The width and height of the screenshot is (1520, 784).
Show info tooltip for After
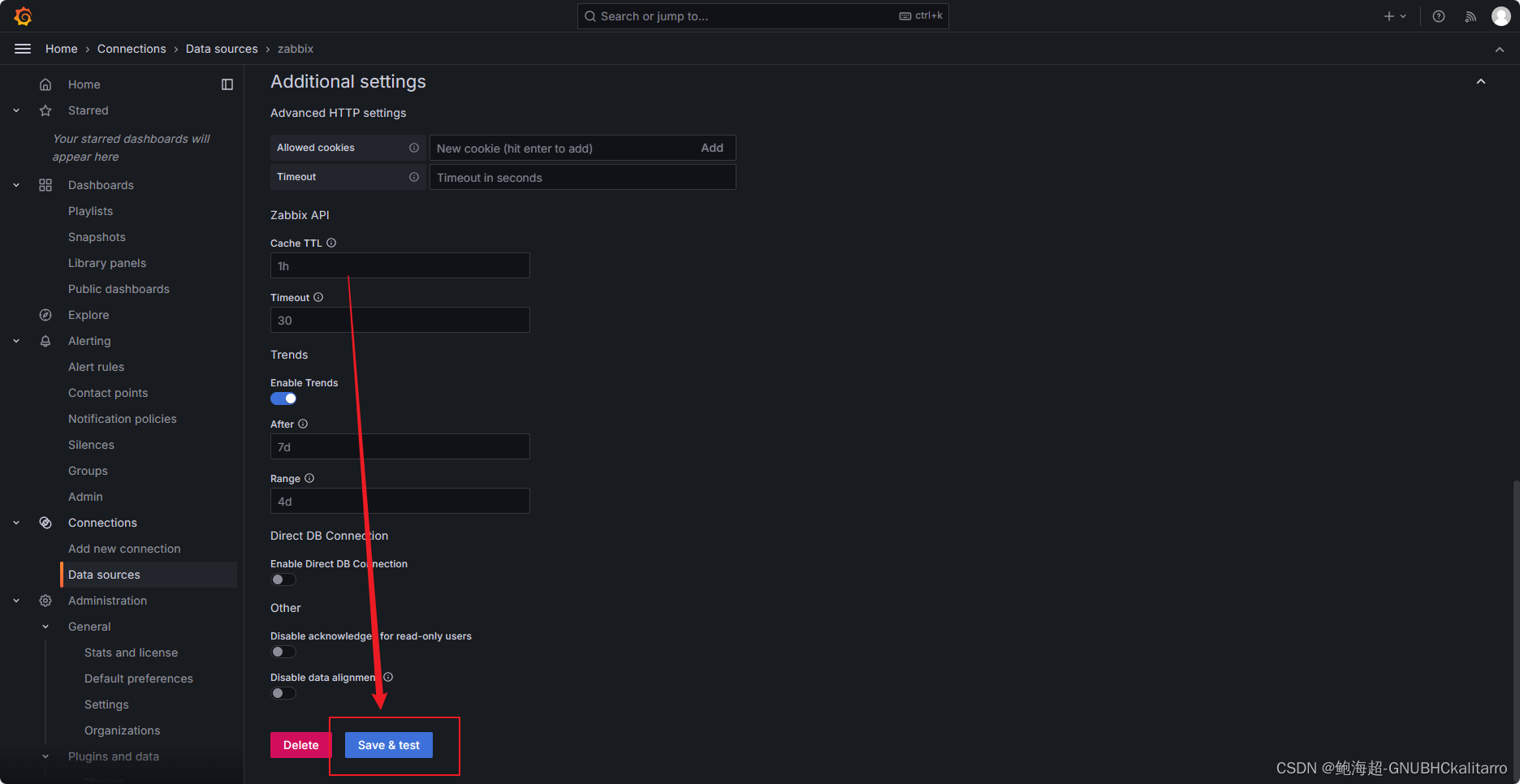coord(303,424)
